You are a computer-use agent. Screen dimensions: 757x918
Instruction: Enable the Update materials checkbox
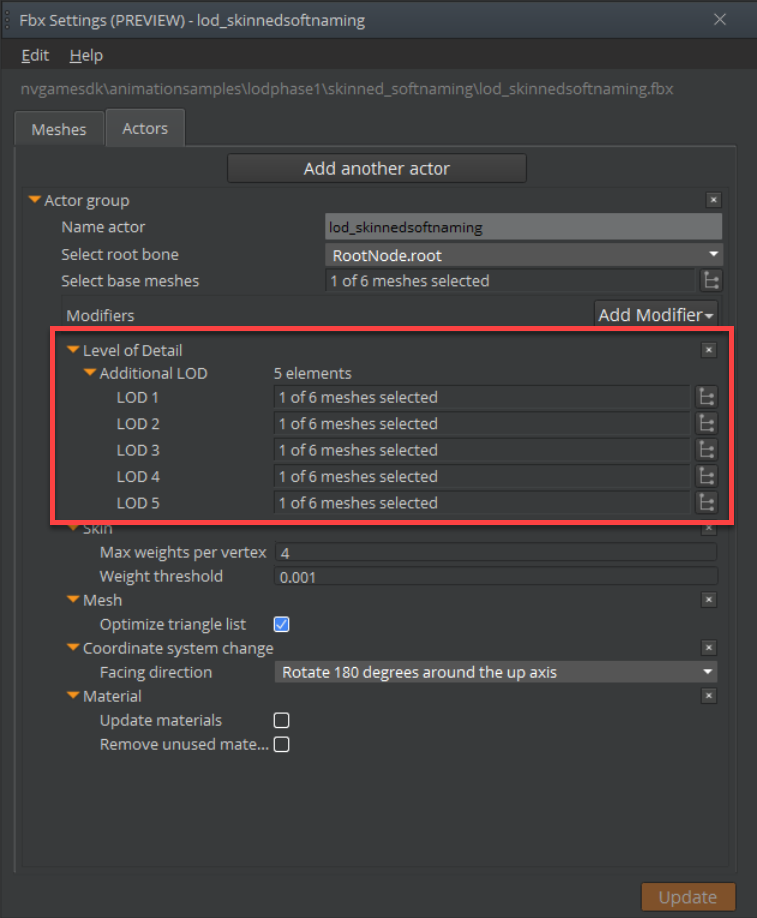click(281, 720)
